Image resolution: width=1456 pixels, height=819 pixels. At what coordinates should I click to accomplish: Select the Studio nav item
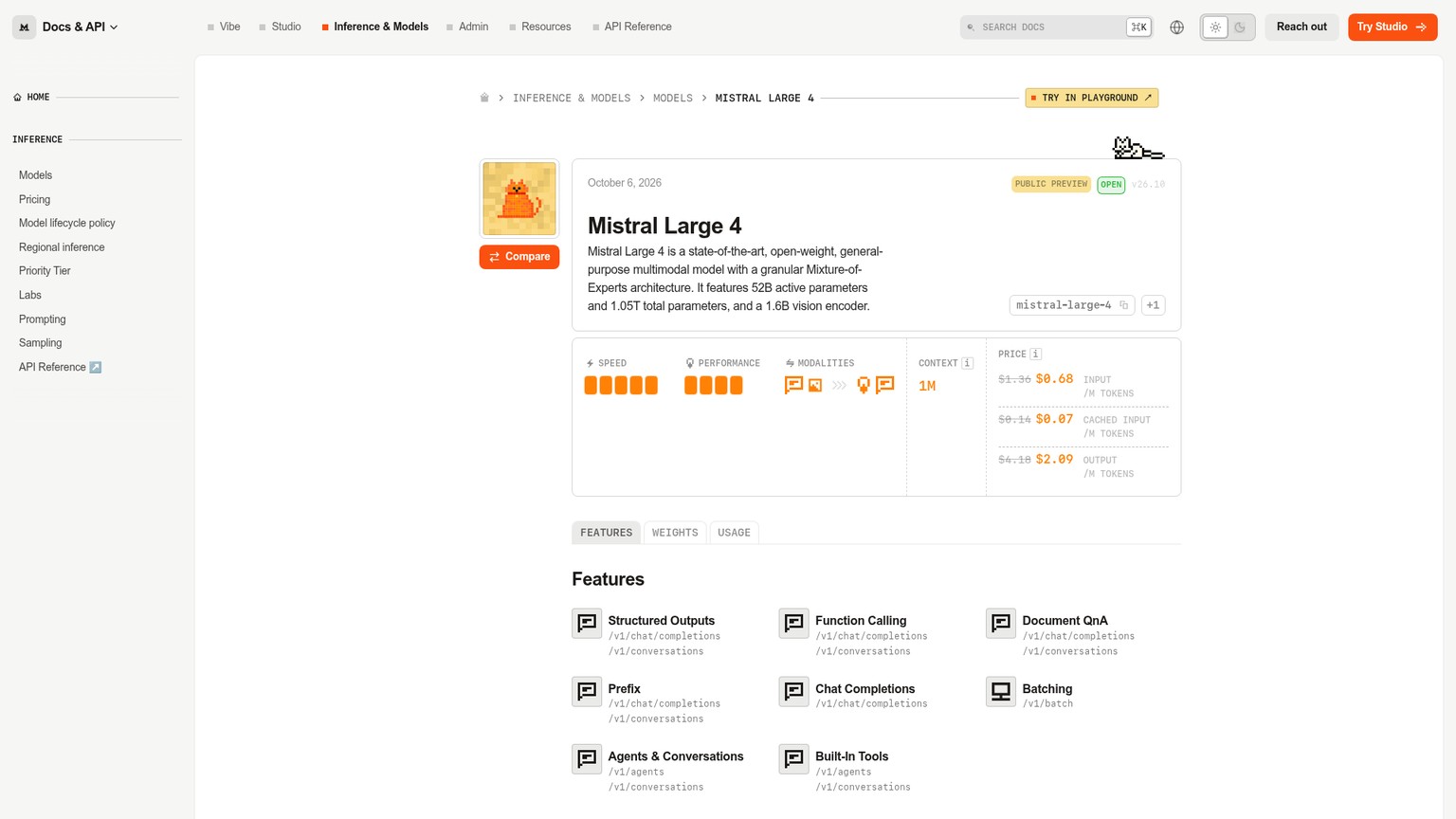click(x=280, y=27)
